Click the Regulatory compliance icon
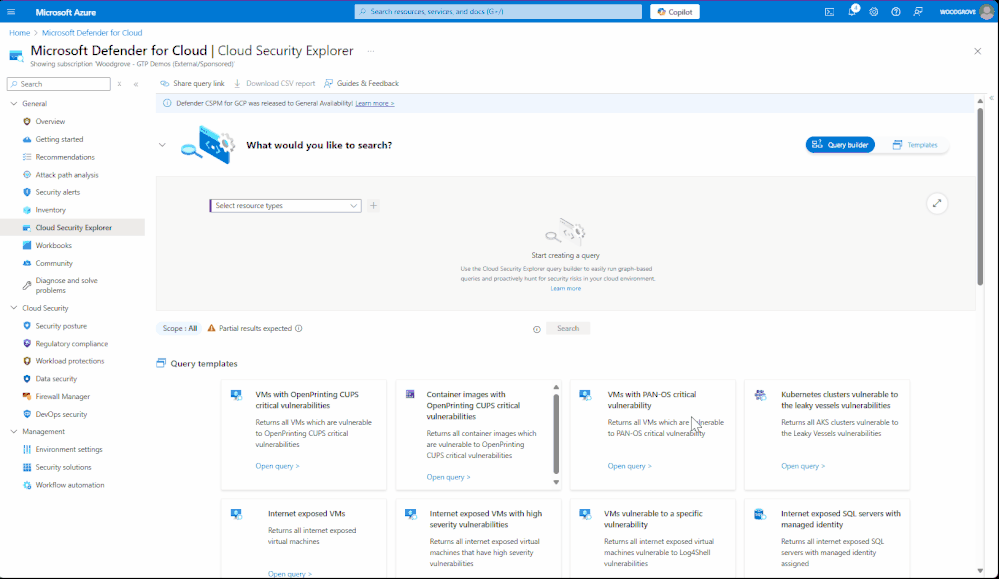 27,343
